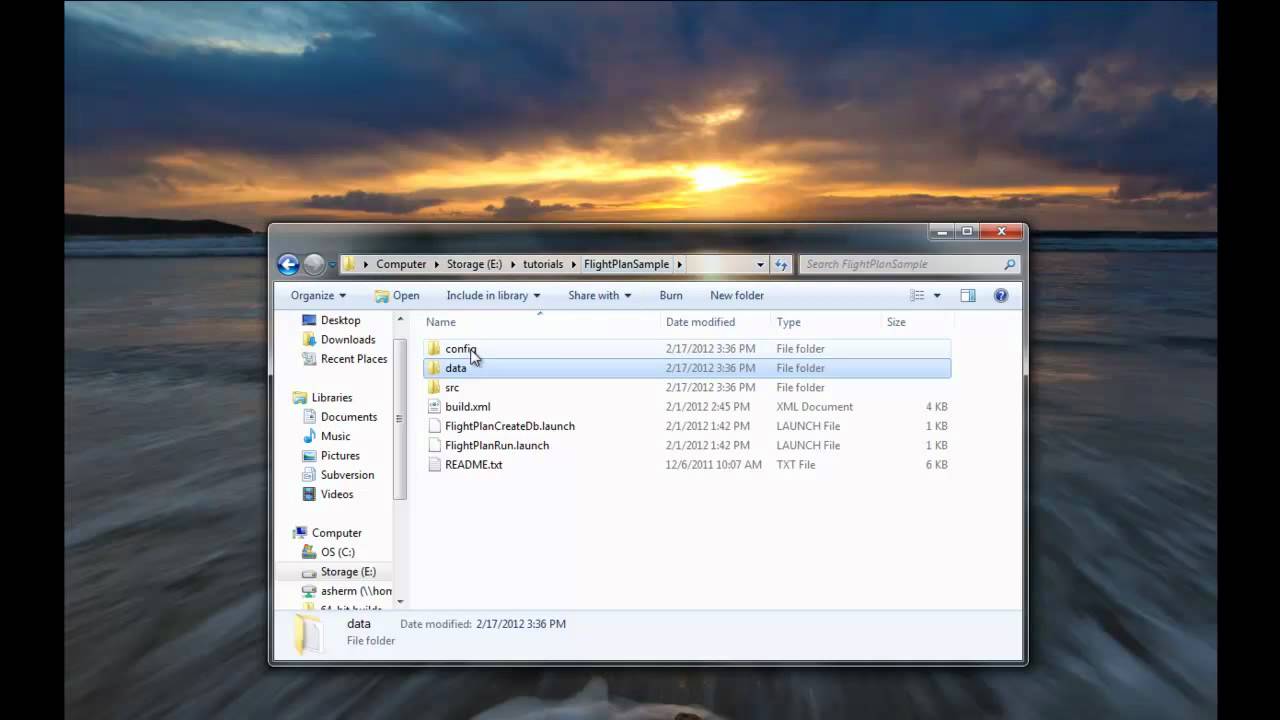Click the Videos library icon

point(309,494)
